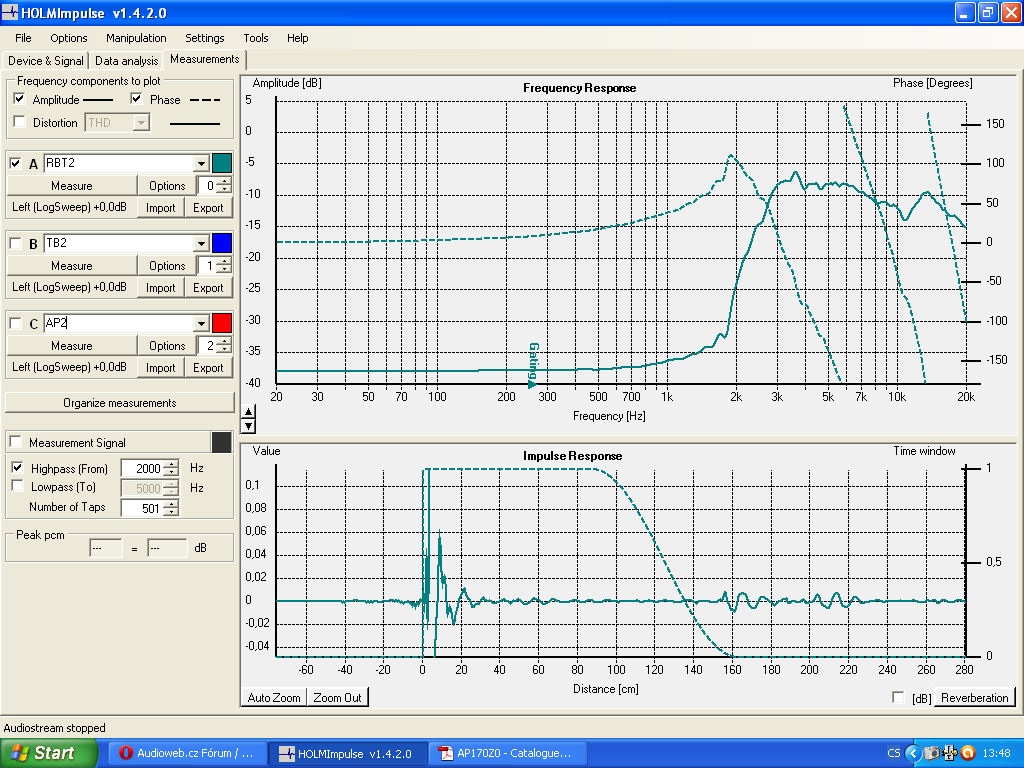Click the HOLMImpulse title bar app icon
This screenshot has height=768, width=1024.
[10, 12]
